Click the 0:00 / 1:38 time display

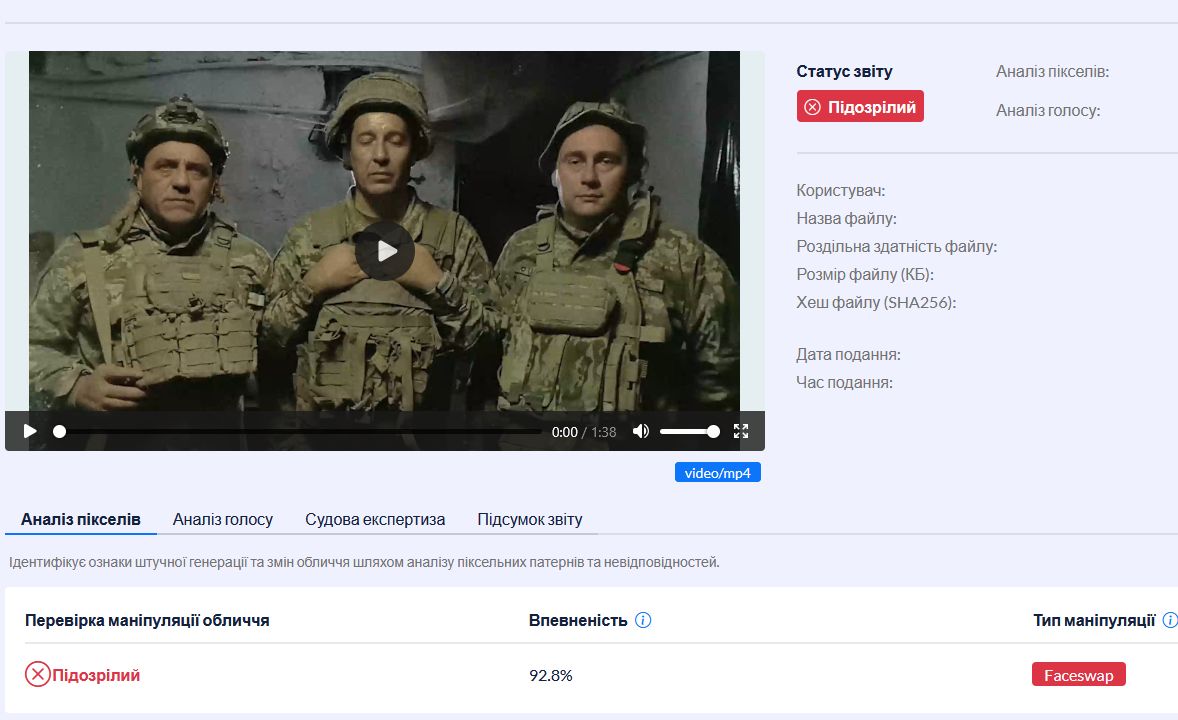point(584,432)
